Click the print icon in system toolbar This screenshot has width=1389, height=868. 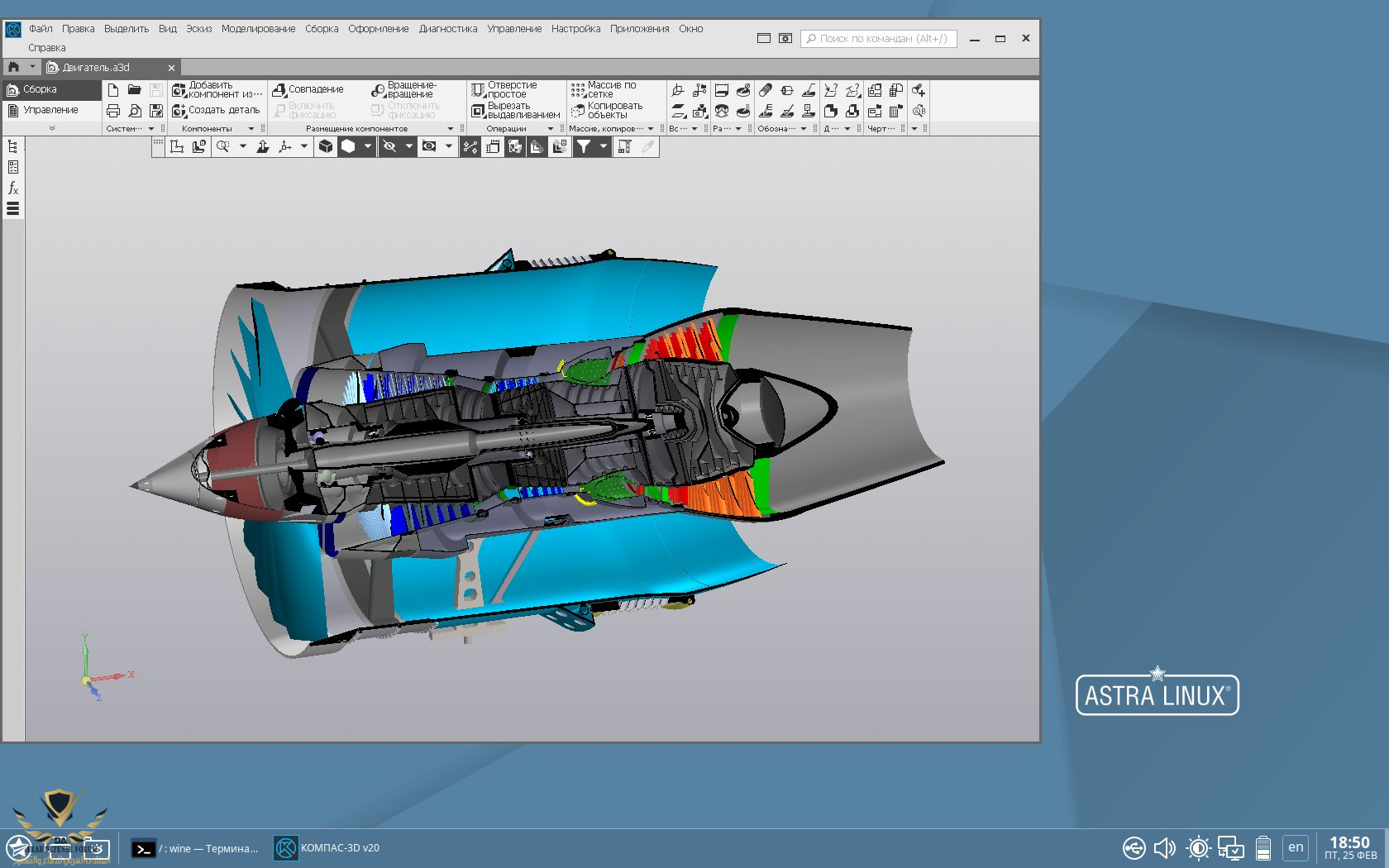113,111
